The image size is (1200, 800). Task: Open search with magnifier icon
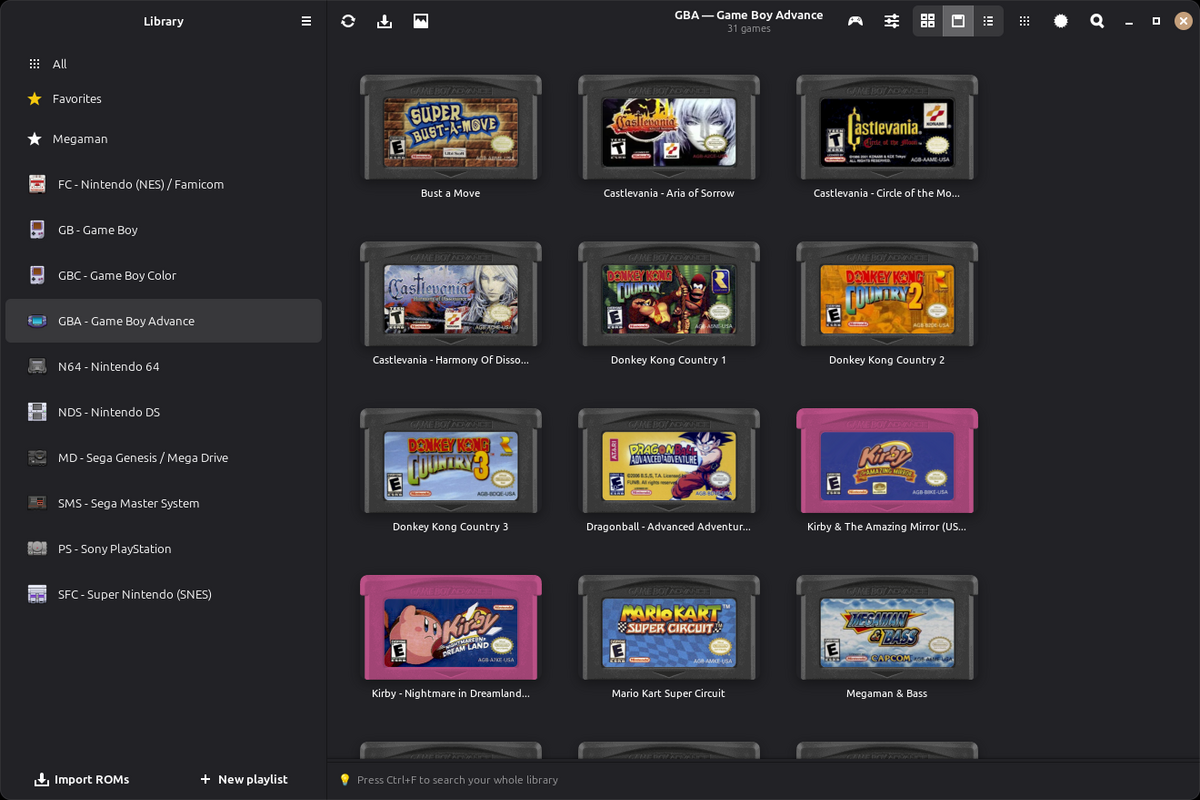[1097, 21]
